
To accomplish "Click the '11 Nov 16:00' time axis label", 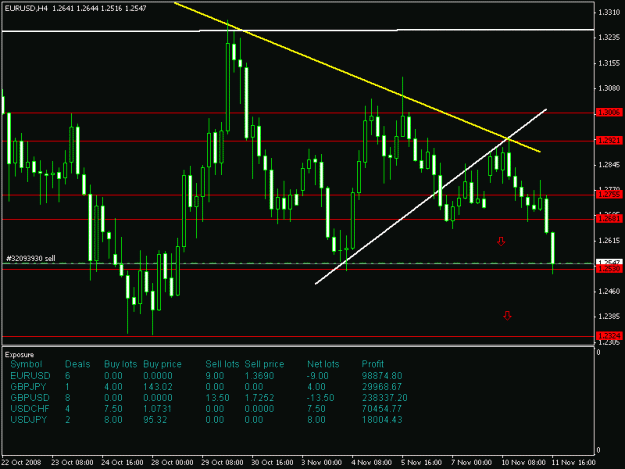I will (x=574, y=462).
